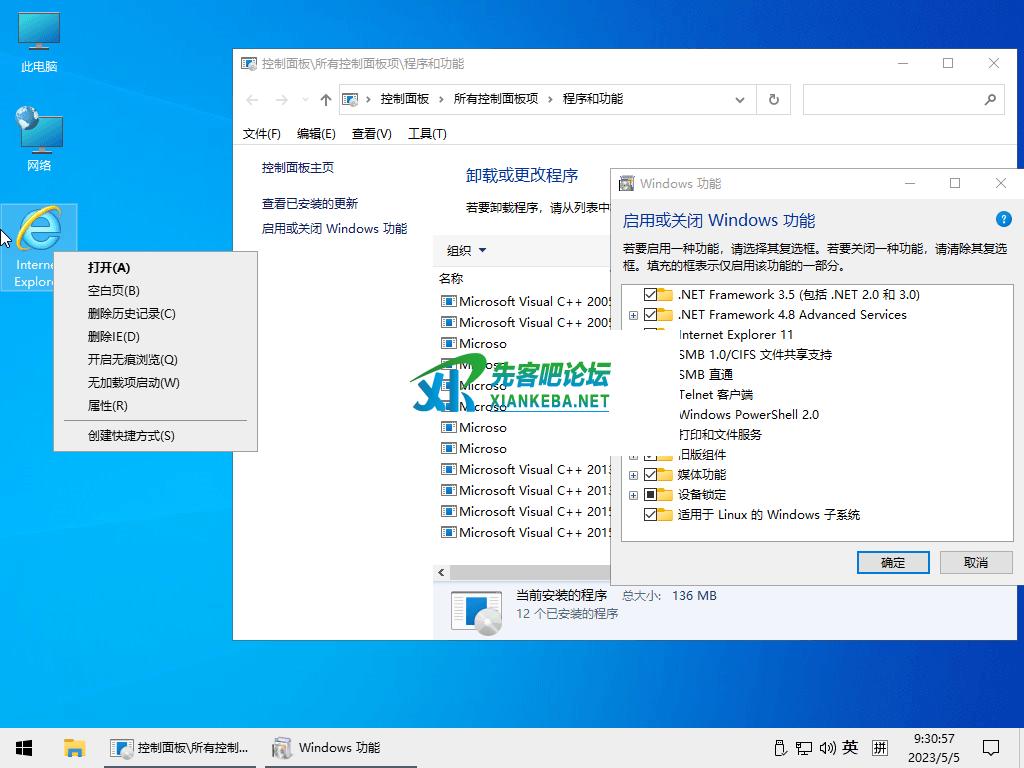Choose 开启无痕浏览(Q) from the context menu
This screenshot has height=768, width=1024.
click(x=132, y=360)
